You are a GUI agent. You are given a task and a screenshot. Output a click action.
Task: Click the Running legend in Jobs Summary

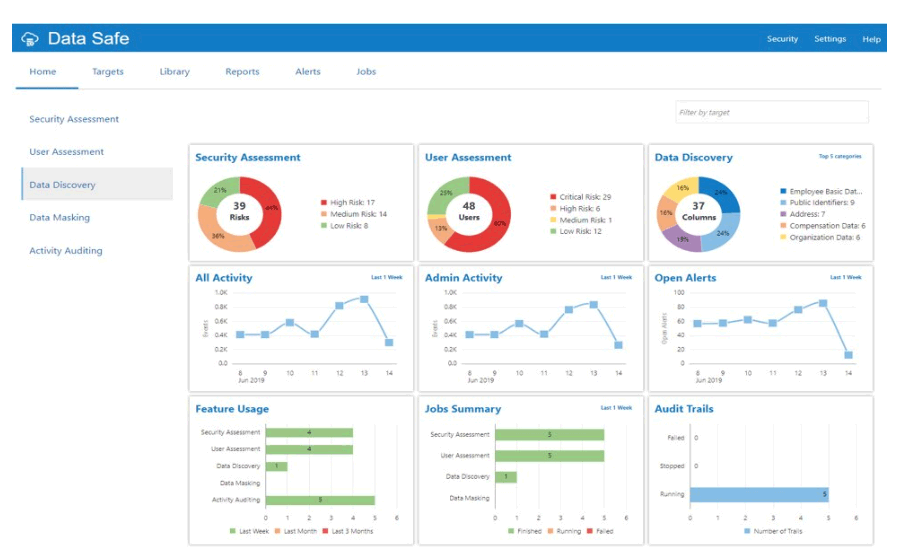tap(564, 531)
